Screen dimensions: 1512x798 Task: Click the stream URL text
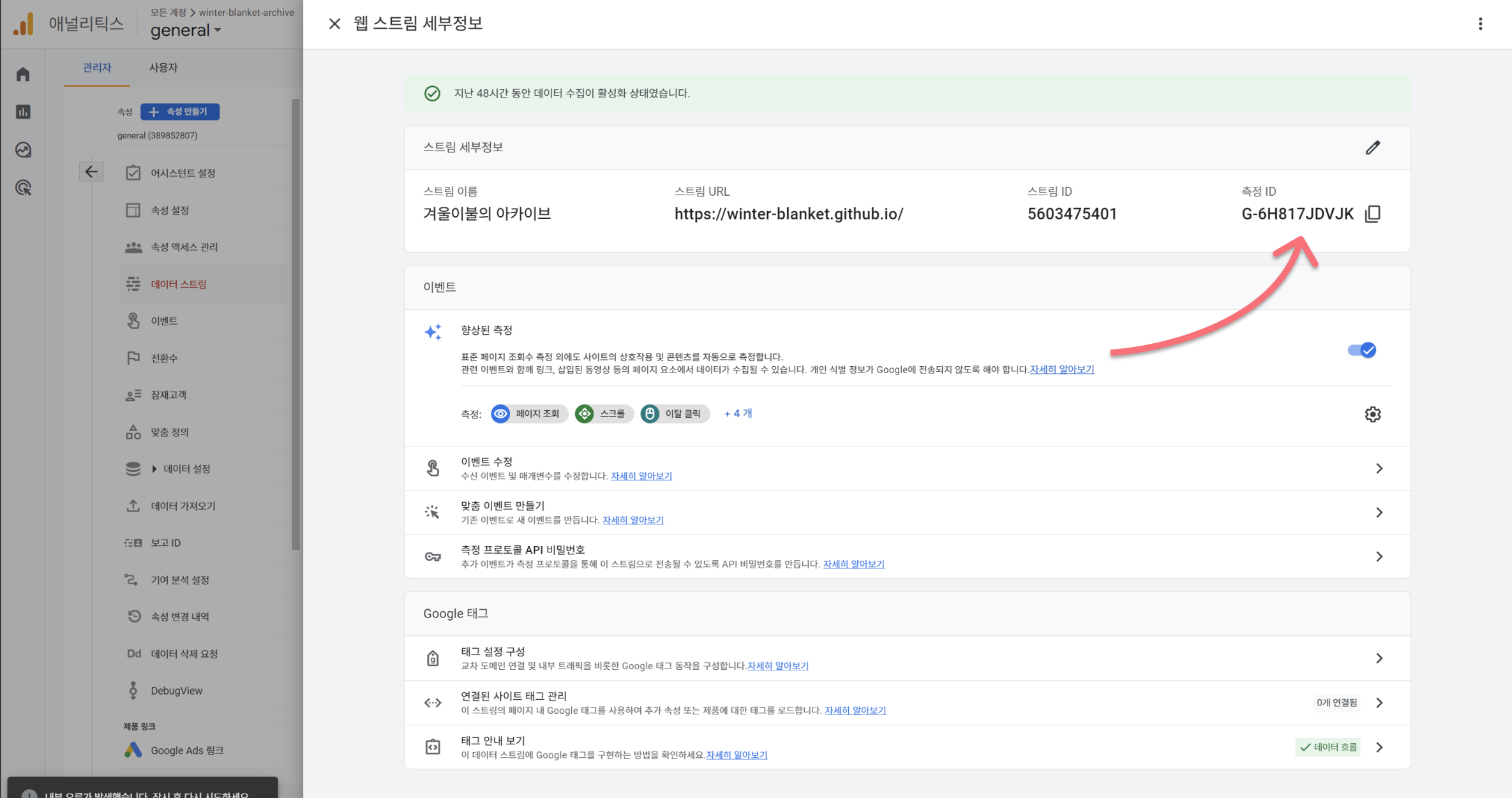click(x=789, y=214)
